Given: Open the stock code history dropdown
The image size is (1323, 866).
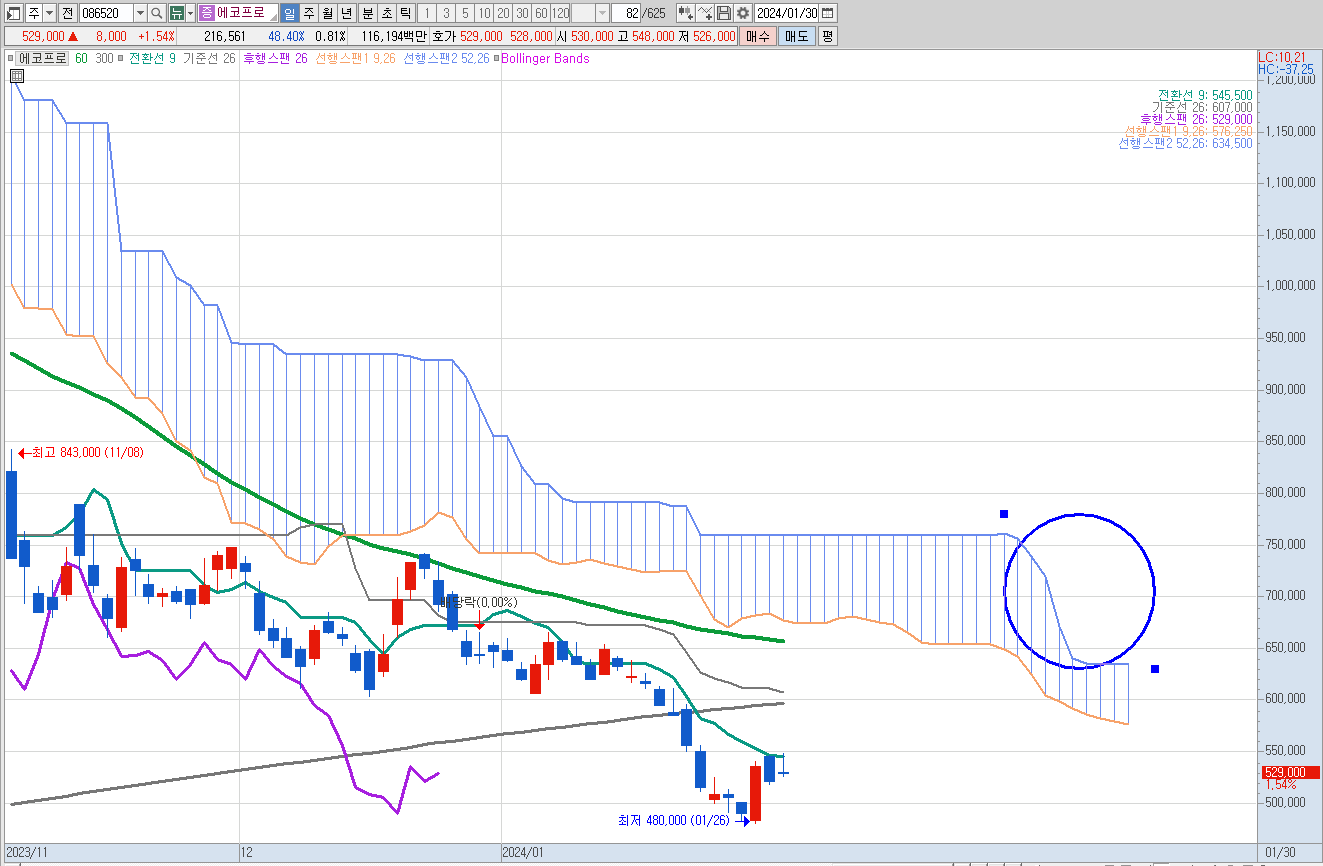Looking at the screenshot, I should 140,13.
